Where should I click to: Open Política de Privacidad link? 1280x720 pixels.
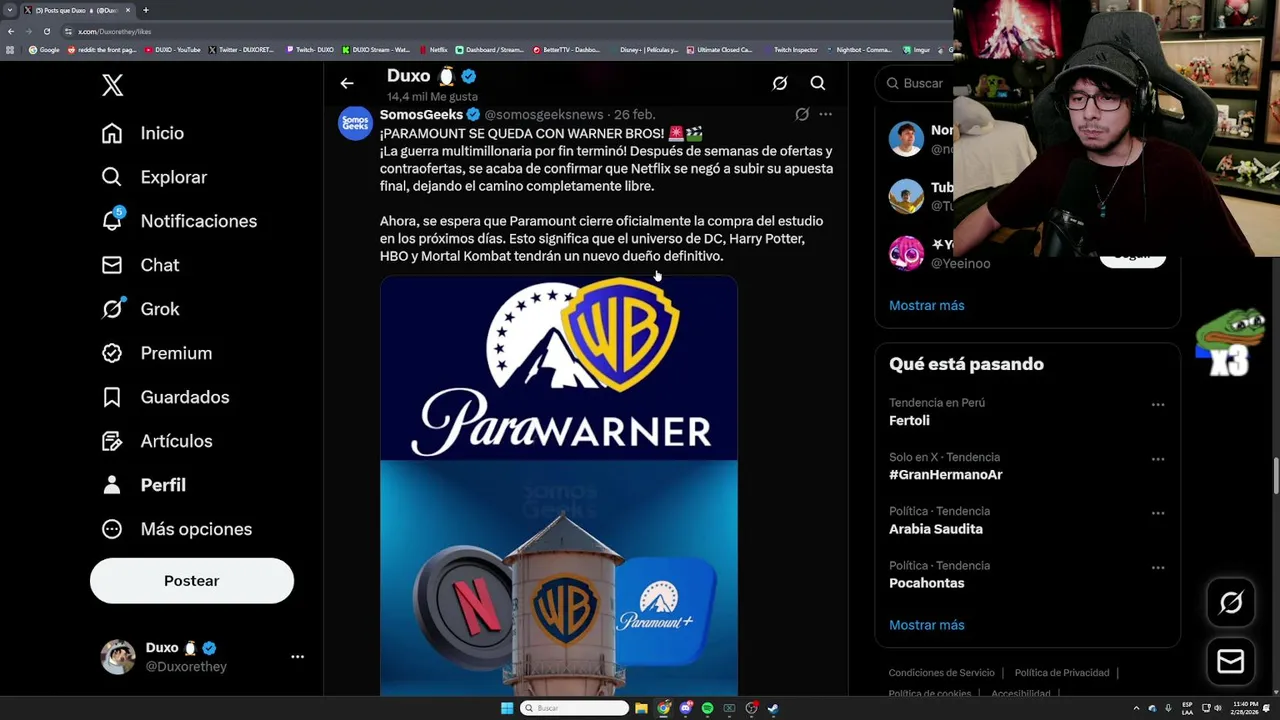(1062, 673)
